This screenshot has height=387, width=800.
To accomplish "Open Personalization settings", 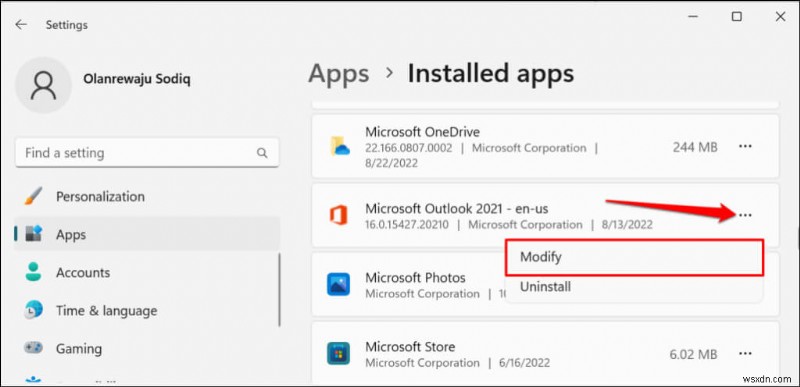I will [147, 196].
